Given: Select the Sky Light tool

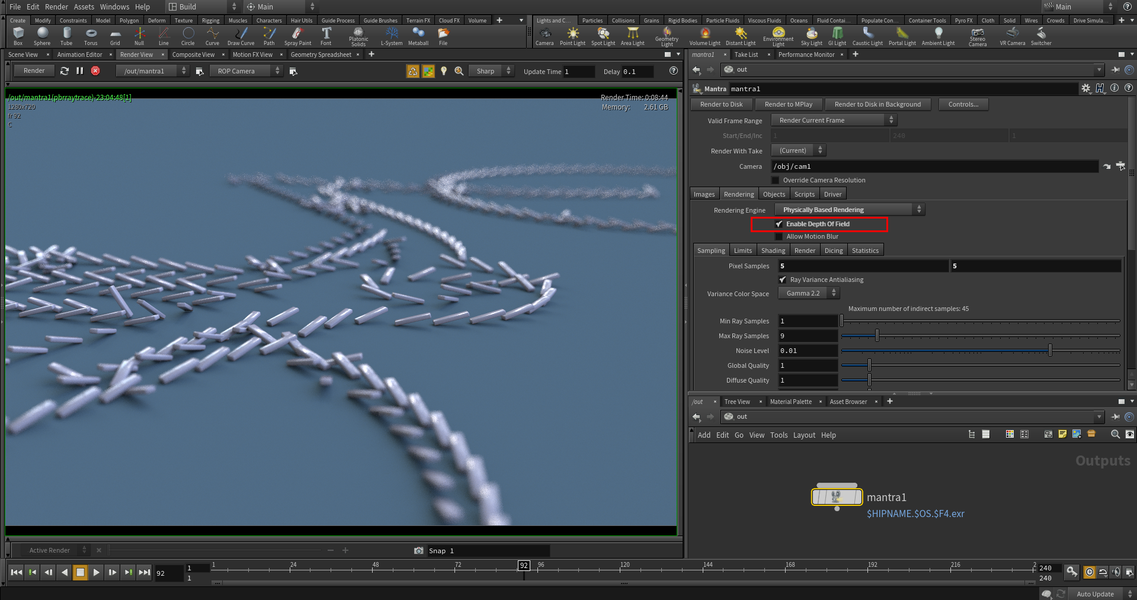Looking at the screenshot, I should (811, 36).
